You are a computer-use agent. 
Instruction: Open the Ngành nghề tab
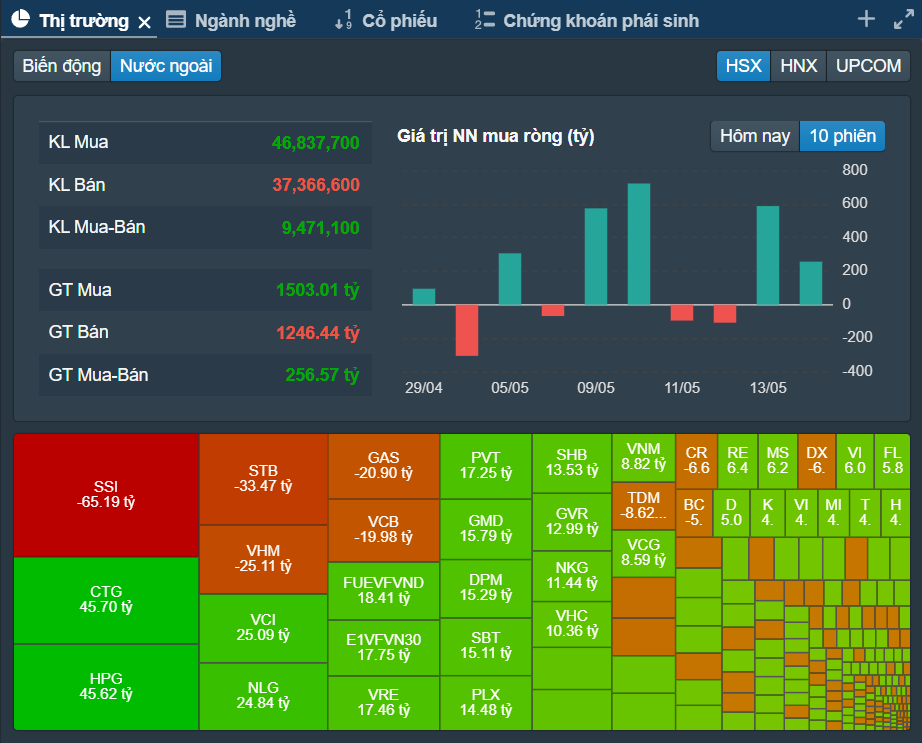[x=245, y=20]
